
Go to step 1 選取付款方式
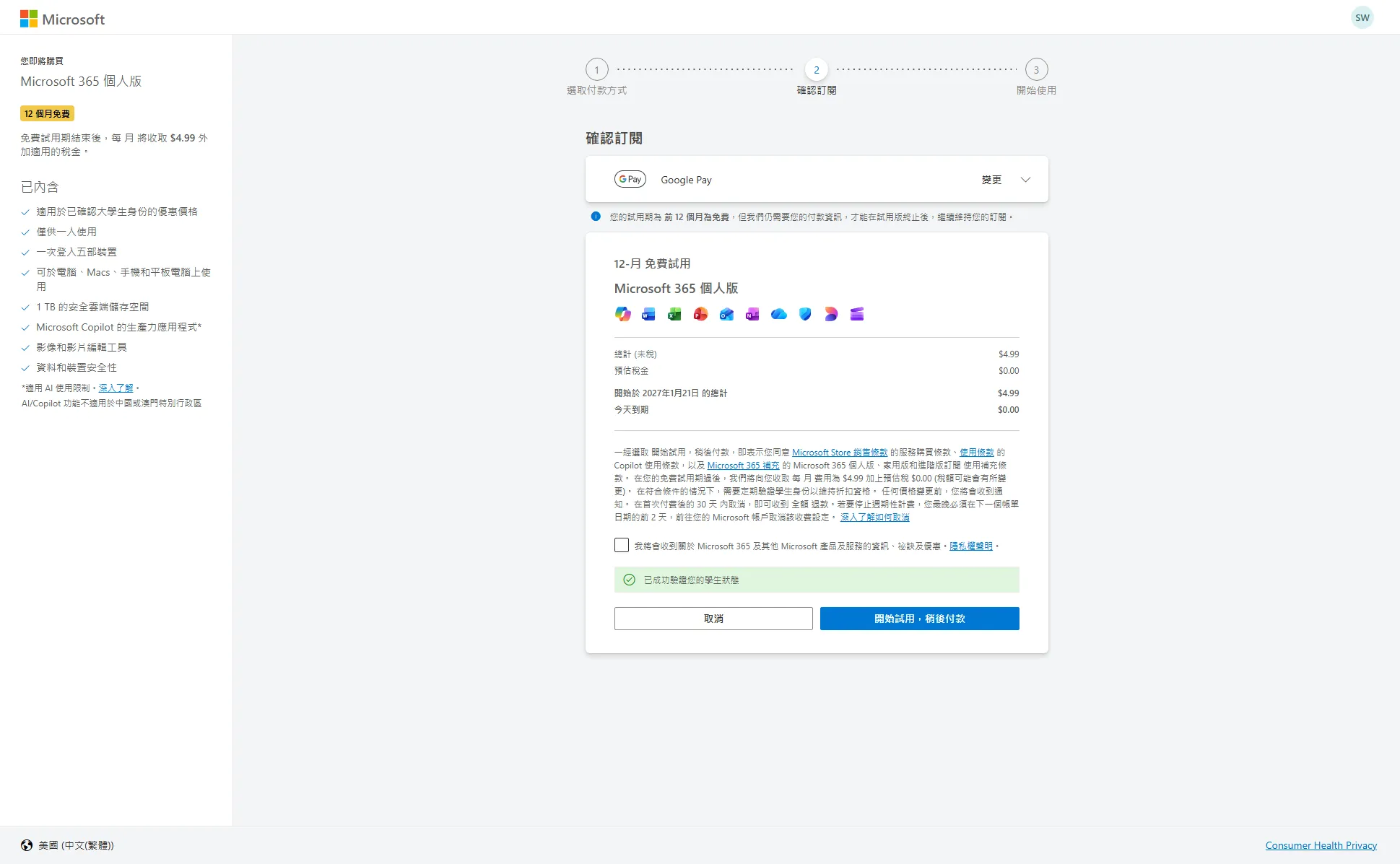[x=596, y=70]
